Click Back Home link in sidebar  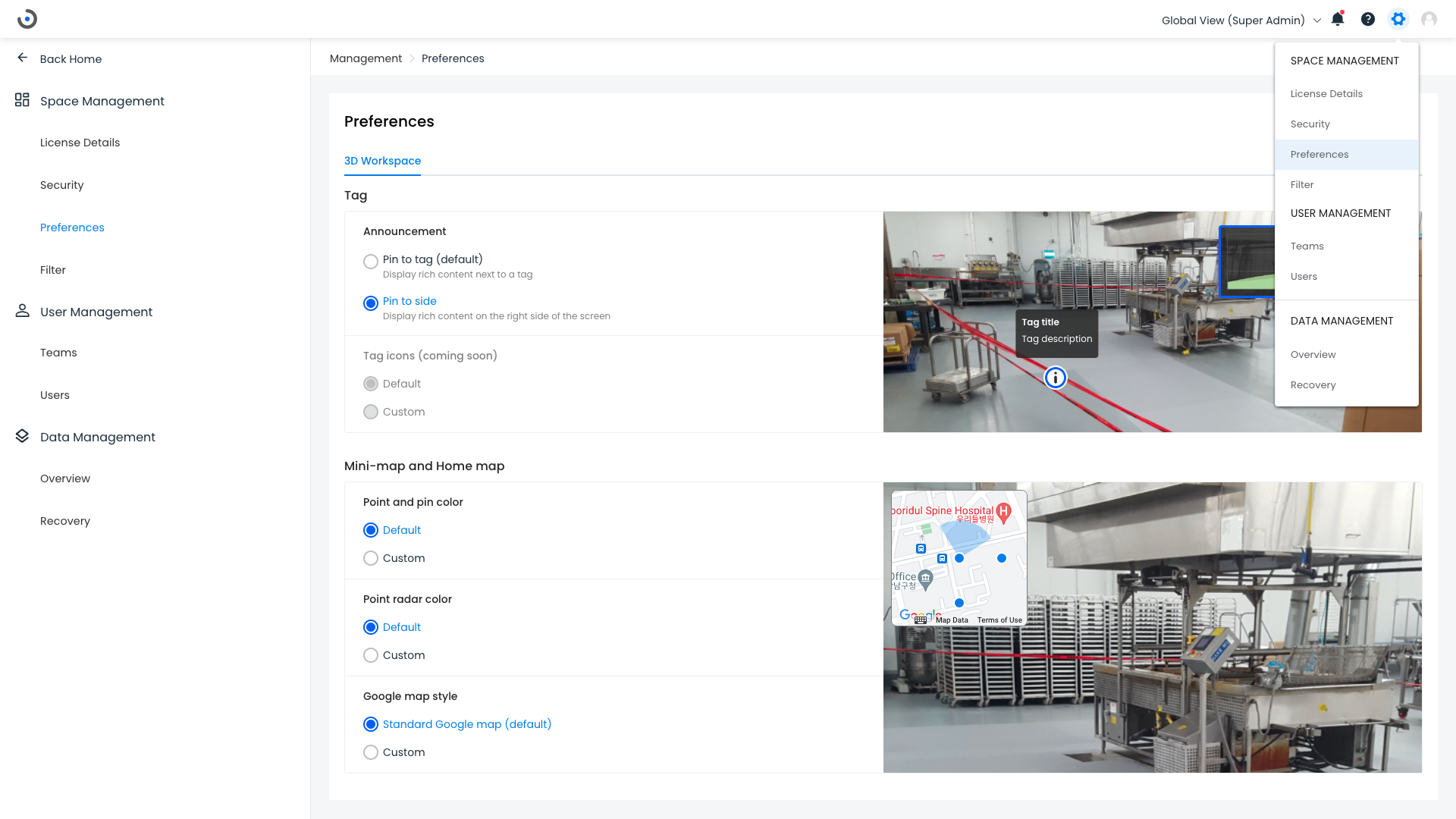pos(71,59)
